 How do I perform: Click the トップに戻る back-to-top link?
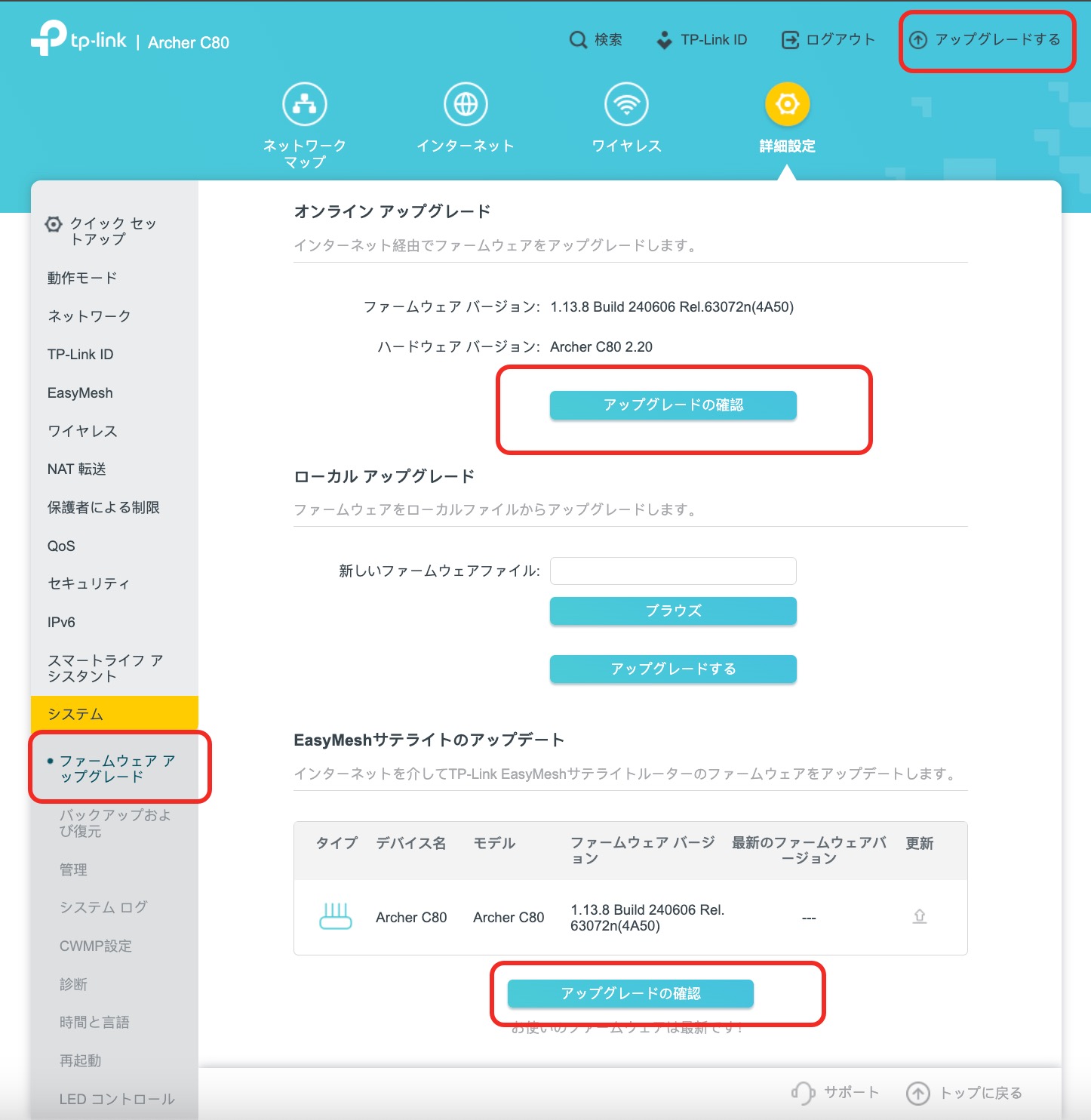click(964, 1093)
